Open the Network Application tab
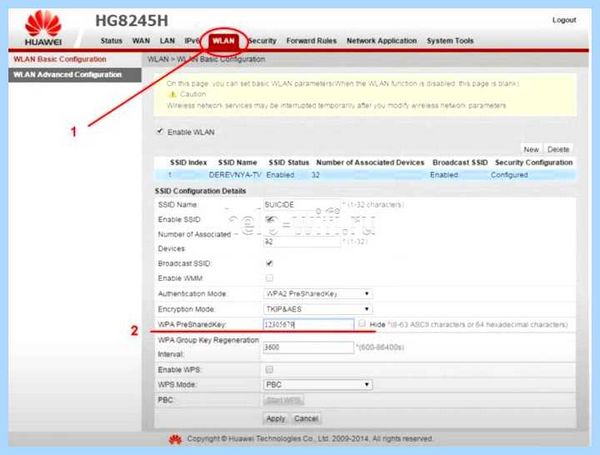The height and width of the screenshot is (455, 600). click(382, 41)
